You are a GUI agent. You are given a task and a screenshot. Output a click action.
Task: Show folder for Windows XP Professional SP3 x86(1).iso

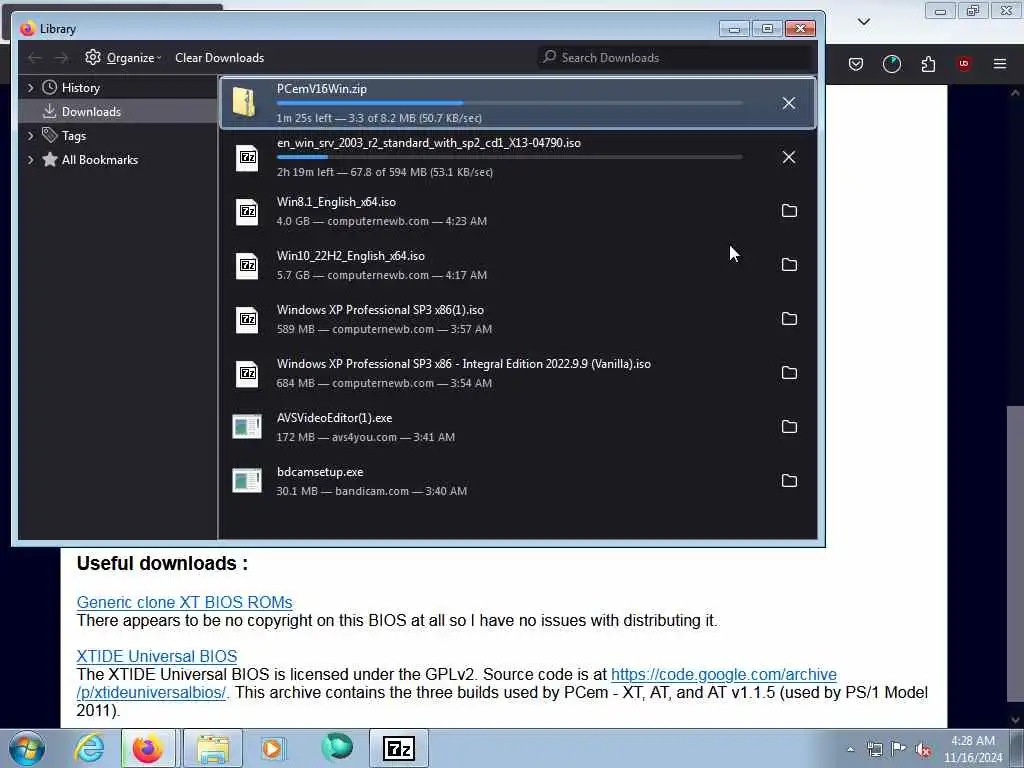click(789, 319)
